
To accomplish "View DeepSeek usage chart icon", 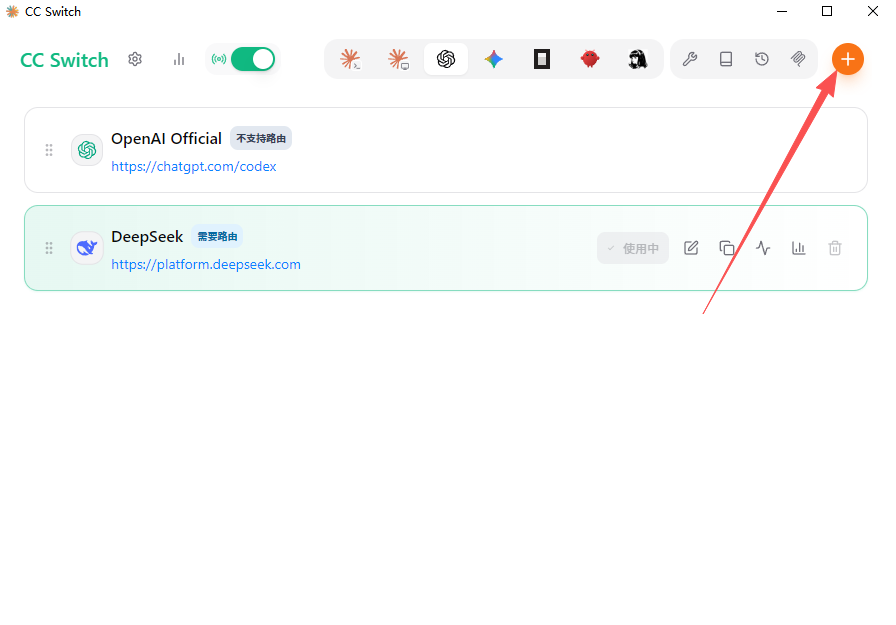I will (x=799, y=248).
